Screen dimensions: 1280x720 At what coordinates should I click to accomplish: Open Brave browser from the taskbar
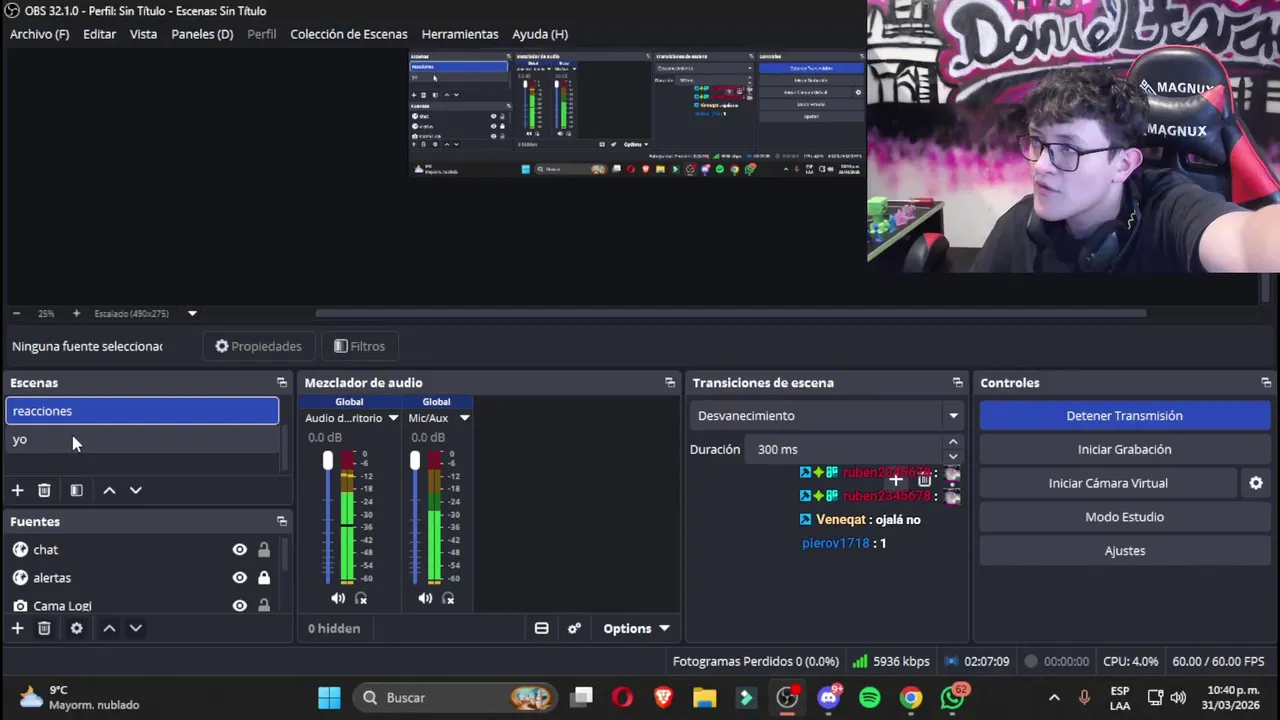(x=664, y=698)
